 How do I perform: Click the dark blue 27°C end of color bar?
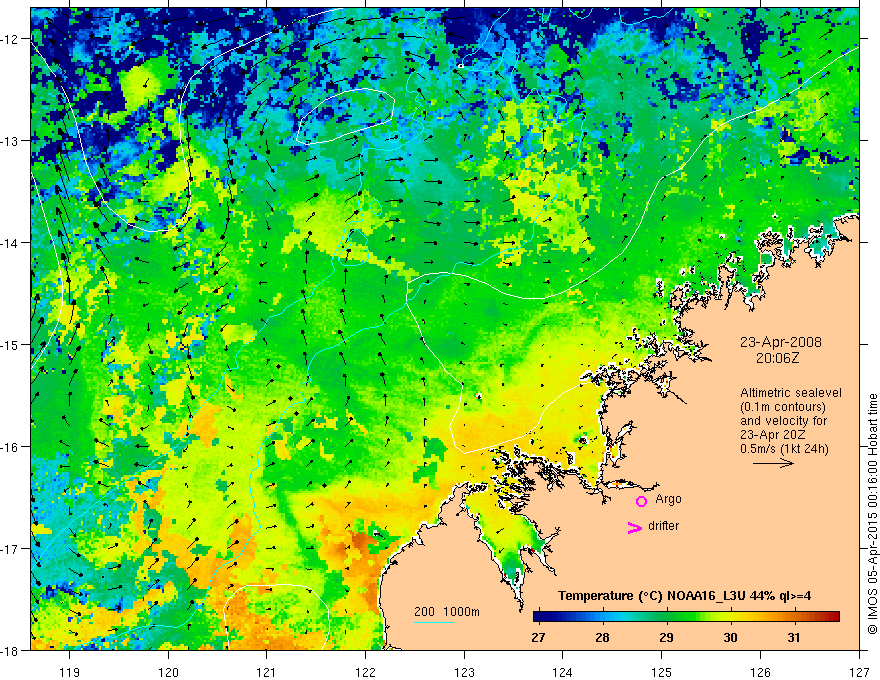click(x=538, y=617)
